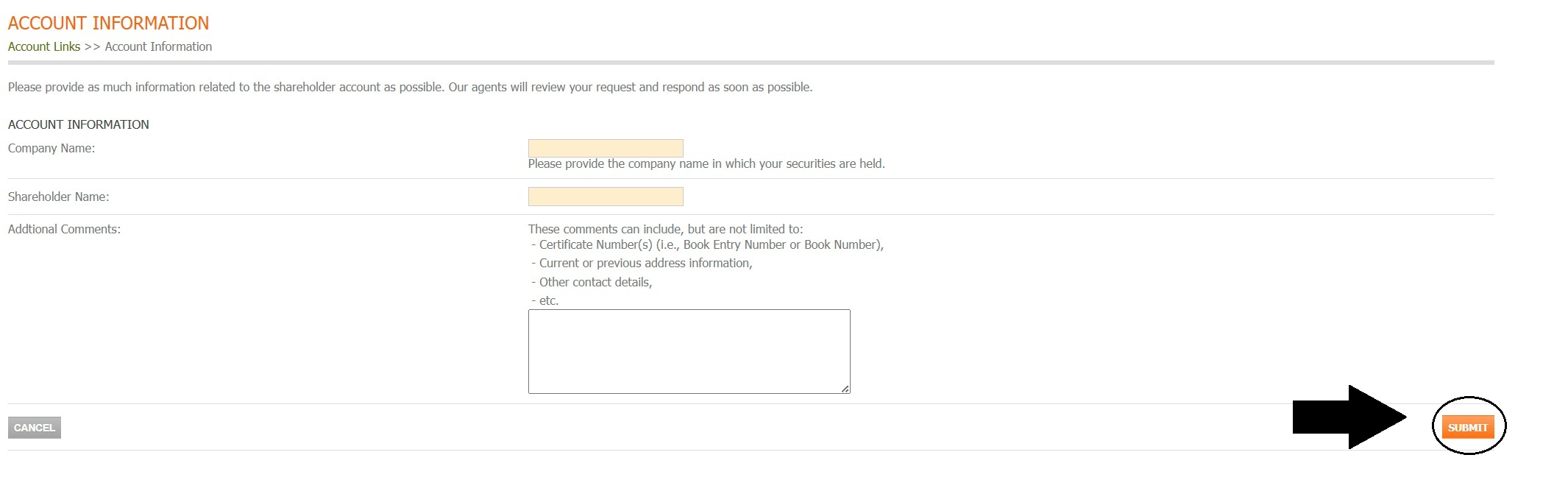Select the "Addtional Comments:" field label
1568x480 pixels.
coord(64,229)
